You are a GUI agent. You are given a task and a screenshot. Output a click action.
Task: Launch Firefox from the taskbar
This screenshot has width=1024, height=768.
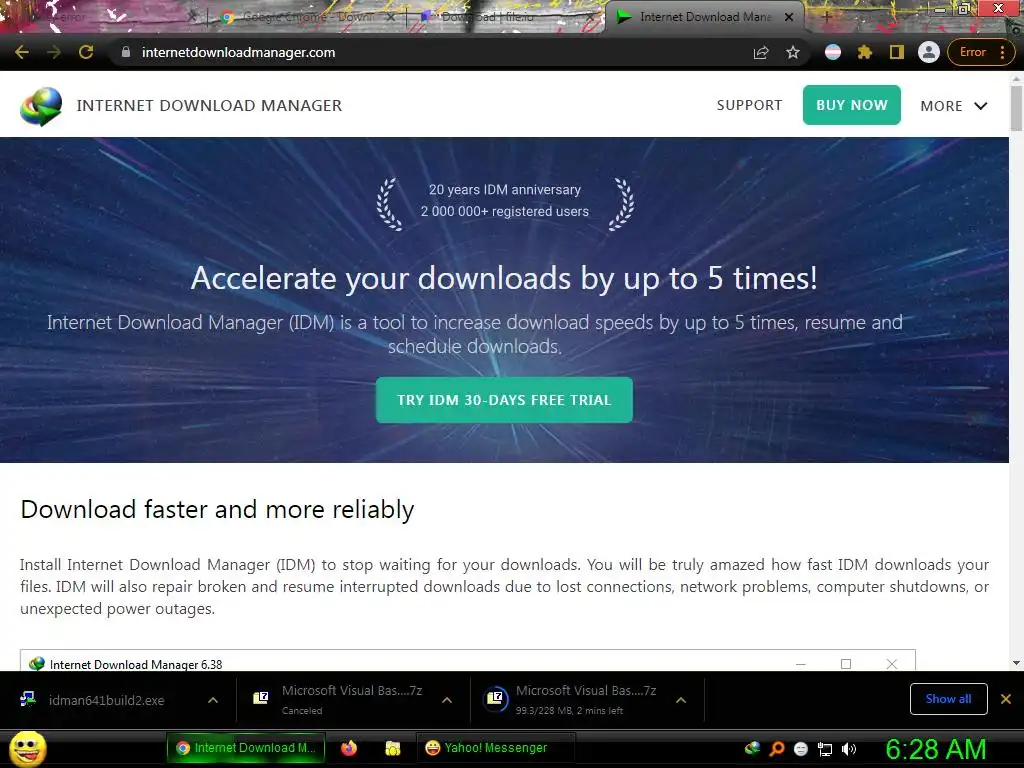coord(349,748)
